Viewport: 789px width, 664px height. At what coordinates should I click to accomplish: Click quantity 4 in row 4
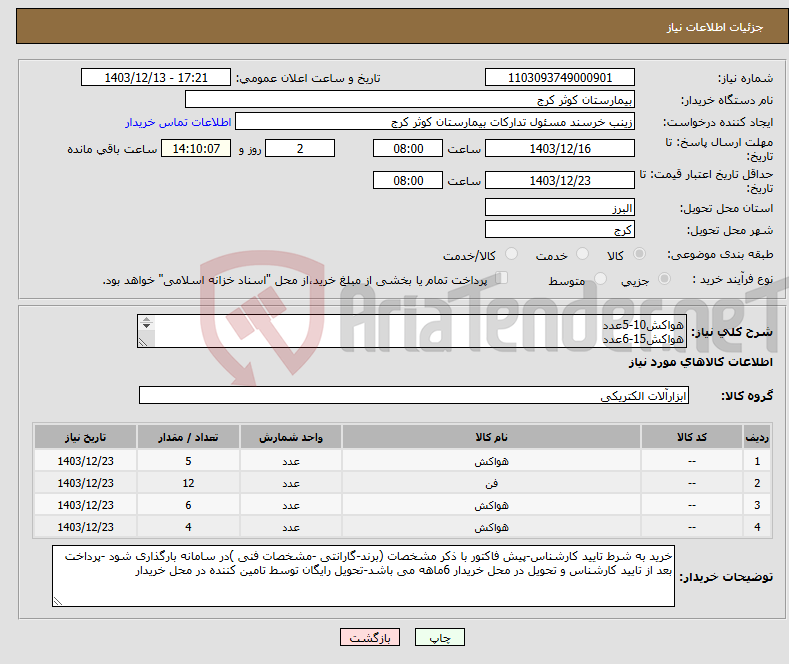(x=188, y=528)
